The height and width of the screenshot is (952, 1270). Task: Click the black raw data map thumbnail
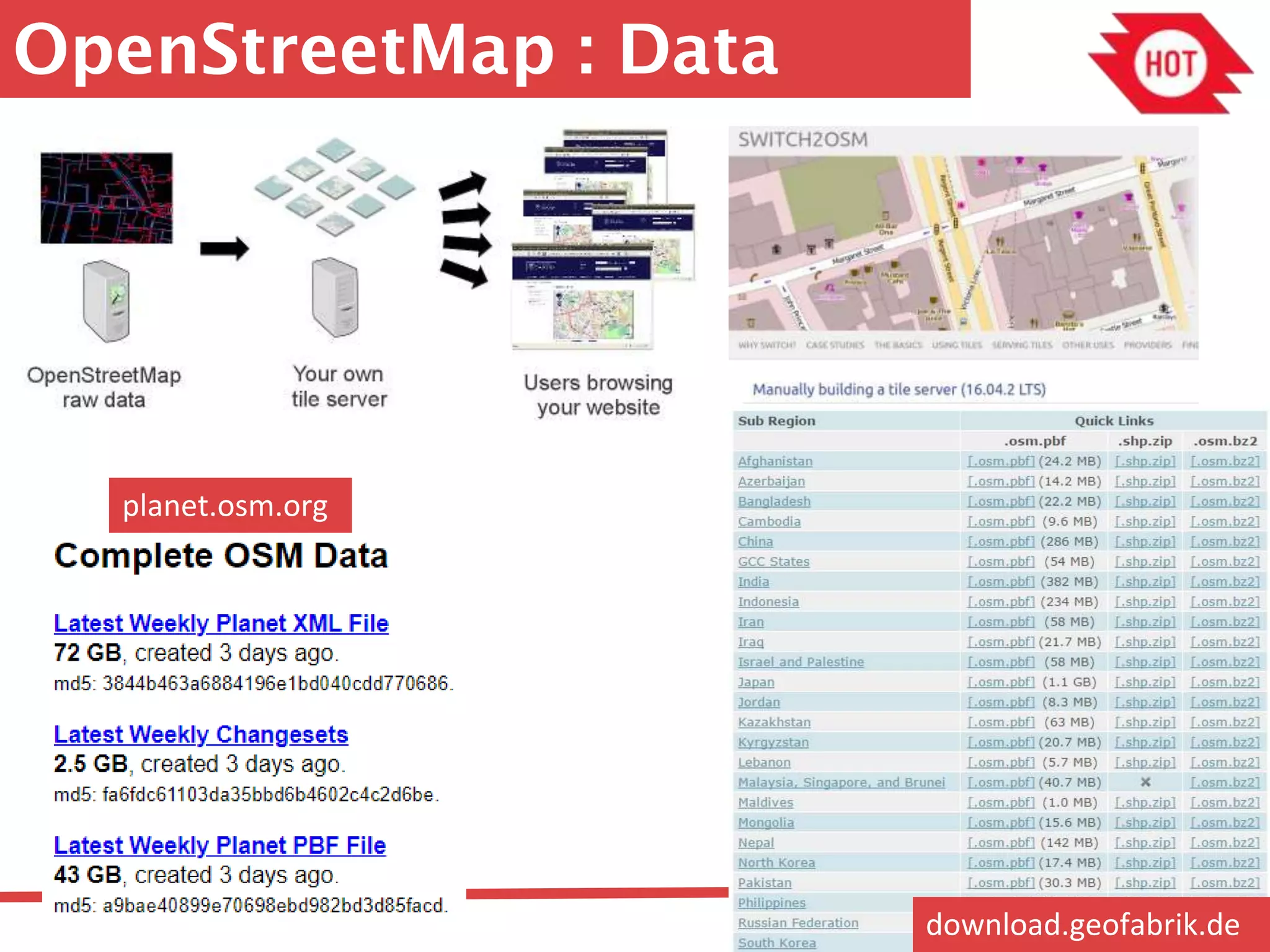107,198
